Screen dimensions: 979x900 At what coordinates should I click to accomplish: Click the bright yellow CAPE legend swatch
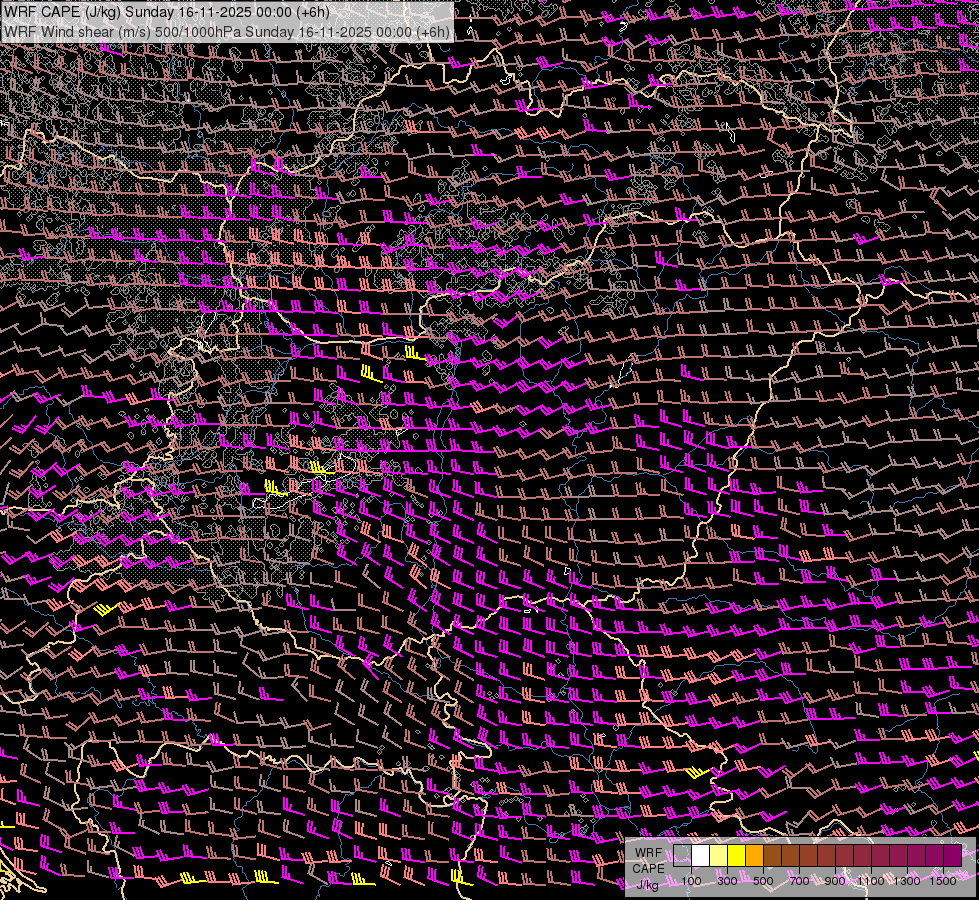click(x=736, y=855)
